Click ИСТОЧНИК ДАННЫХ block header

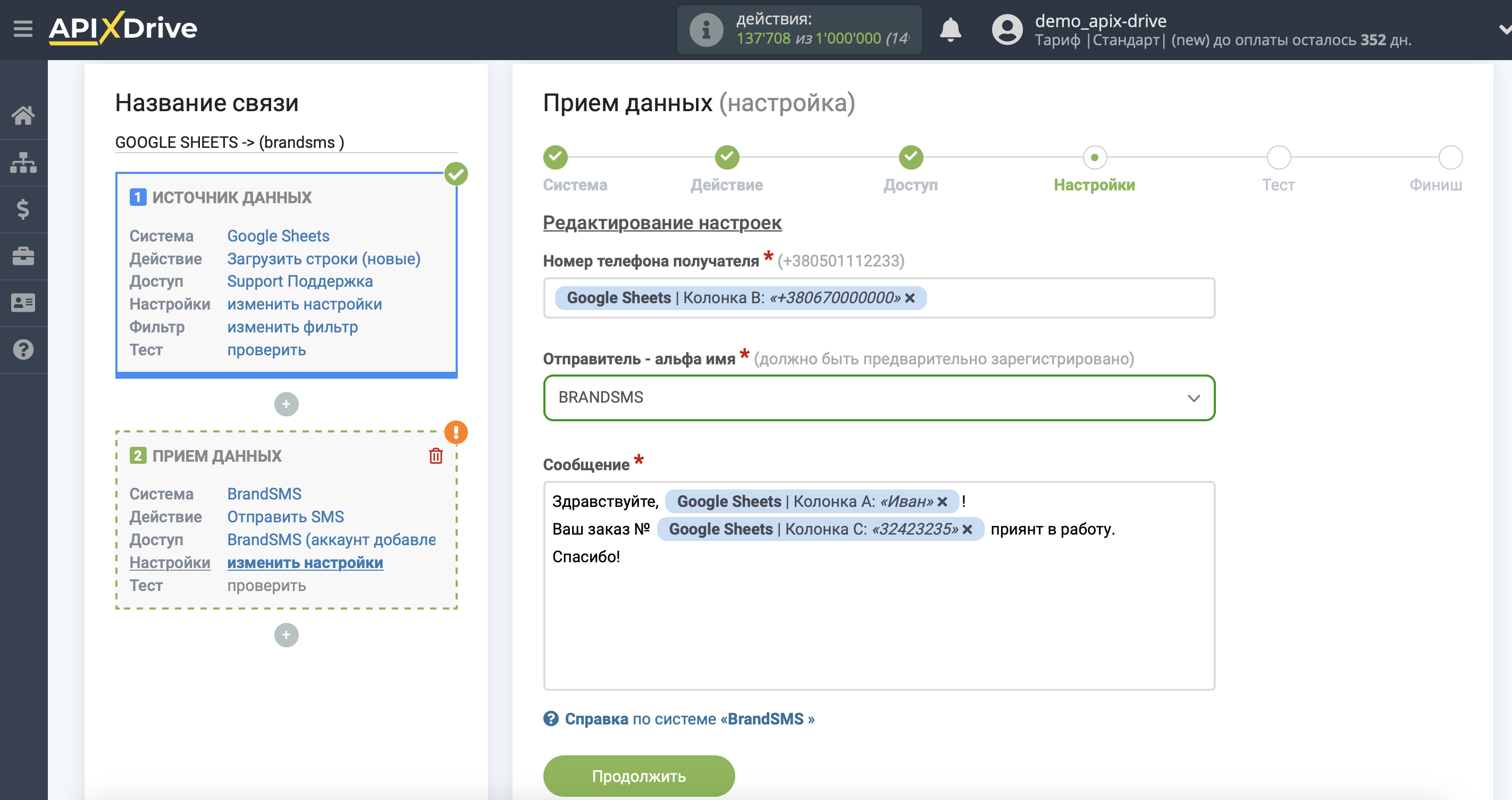coord(232,197)
